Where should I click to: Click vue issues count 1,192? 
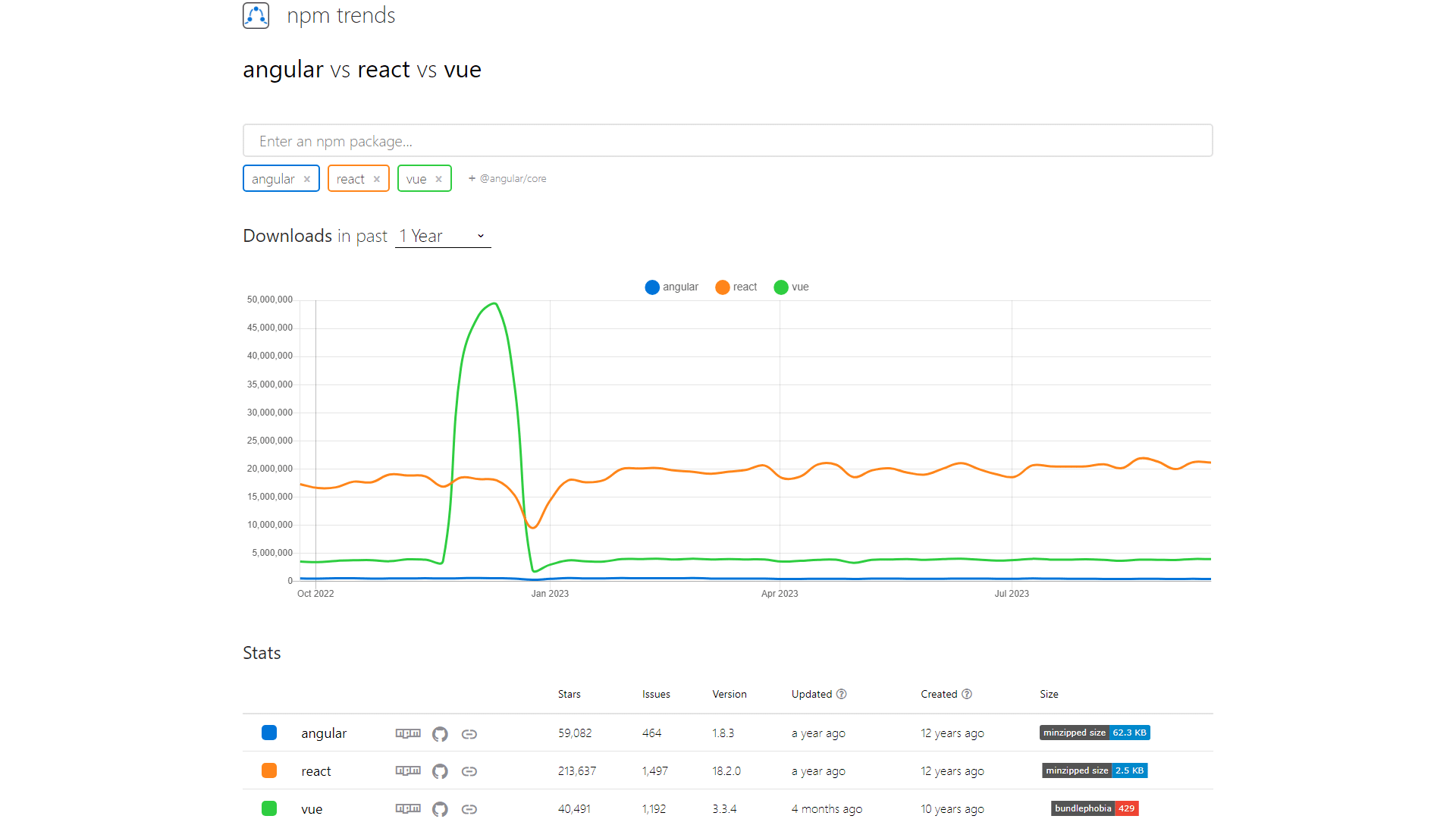(x=654, y=809)
